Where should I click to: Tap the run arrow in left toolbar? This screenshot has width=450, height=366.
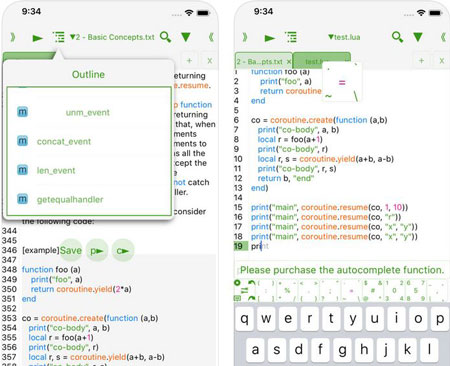pyautogui.click(x=38, y=38)
